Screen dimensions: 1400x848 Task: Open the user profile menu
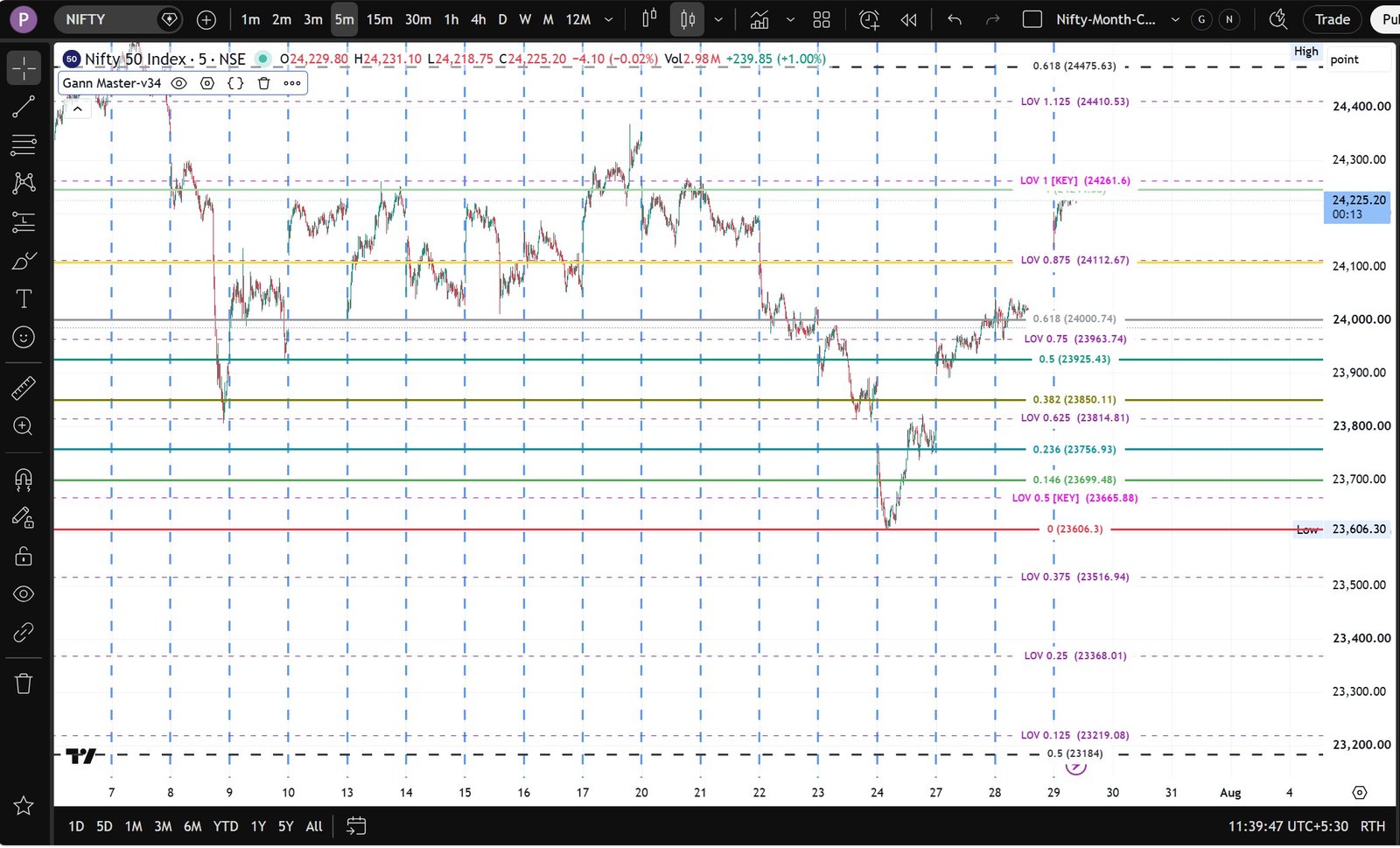(x=23, y=19)
